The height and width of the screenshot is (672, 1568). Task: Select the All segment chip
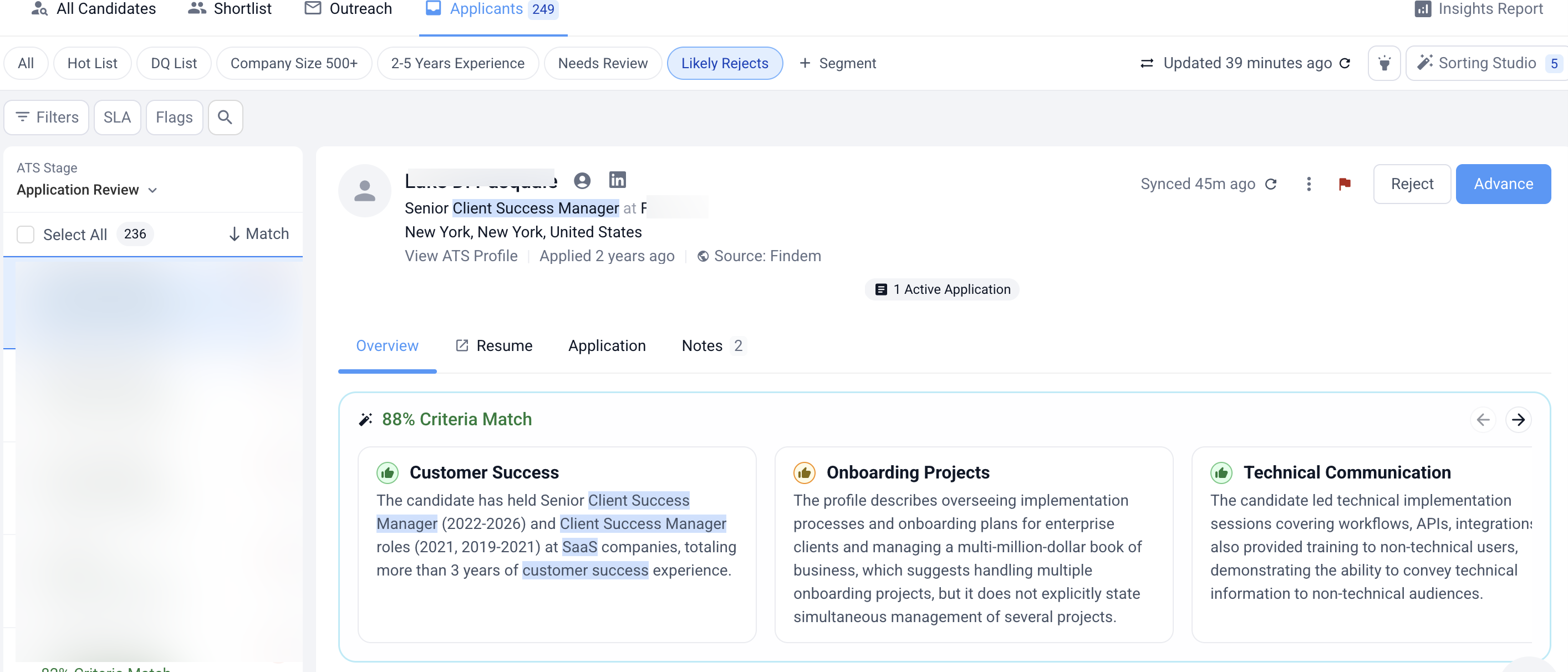(x=26, y=63)
